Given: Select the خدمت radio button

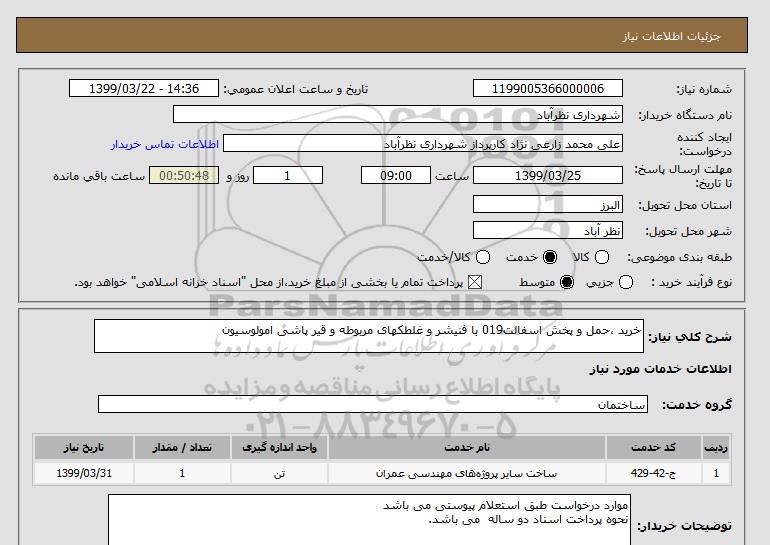Looking at the screenshot, I should point(550,257).
